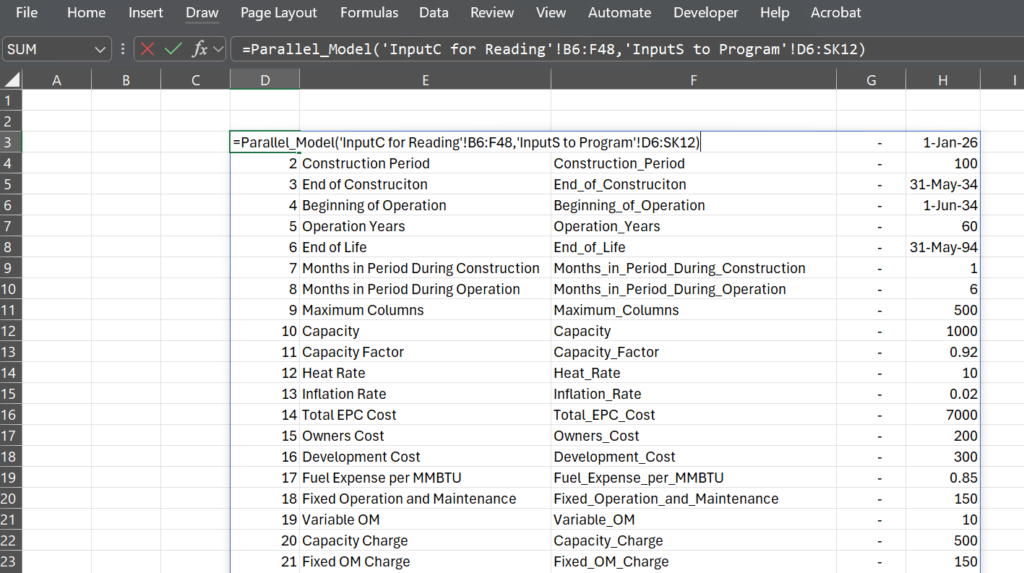Cancel the formula entry with the X icon
The width and height of the screenshot is (1024, 573).
[x=148, y=49]
